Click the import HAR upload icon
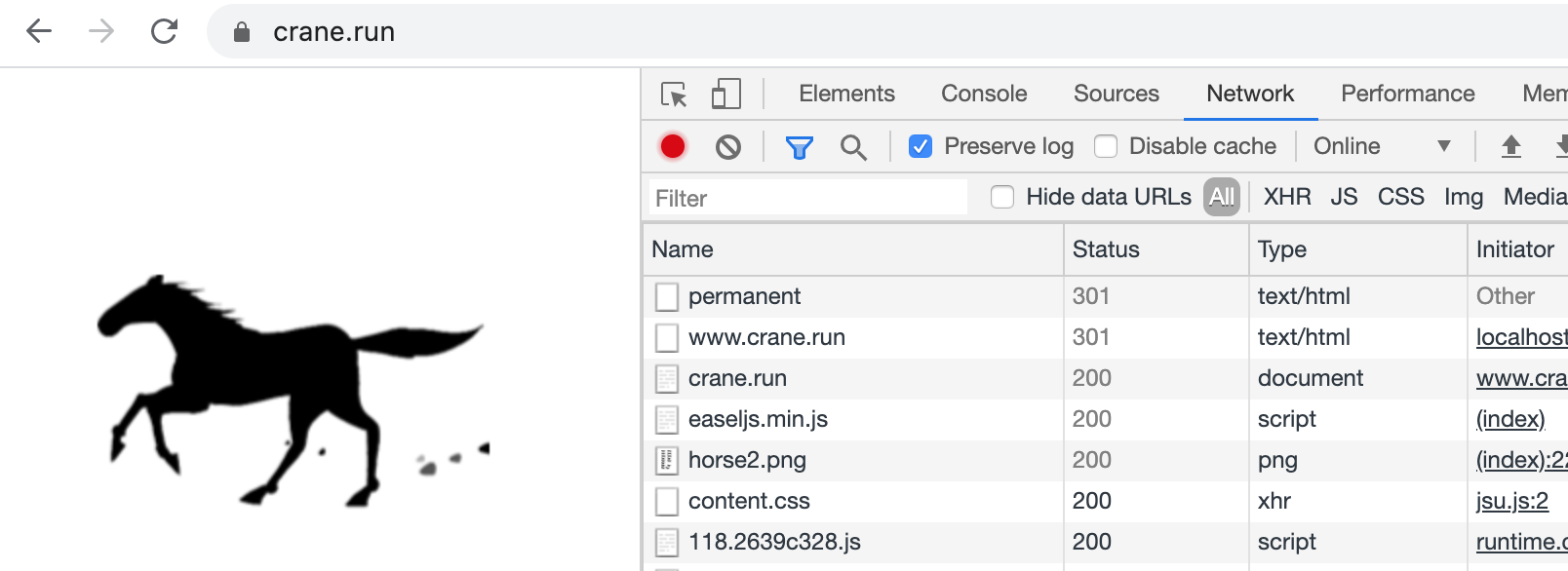This screenshot has width=1568, height=571. pyautogui.click(x=1510, y=146)
